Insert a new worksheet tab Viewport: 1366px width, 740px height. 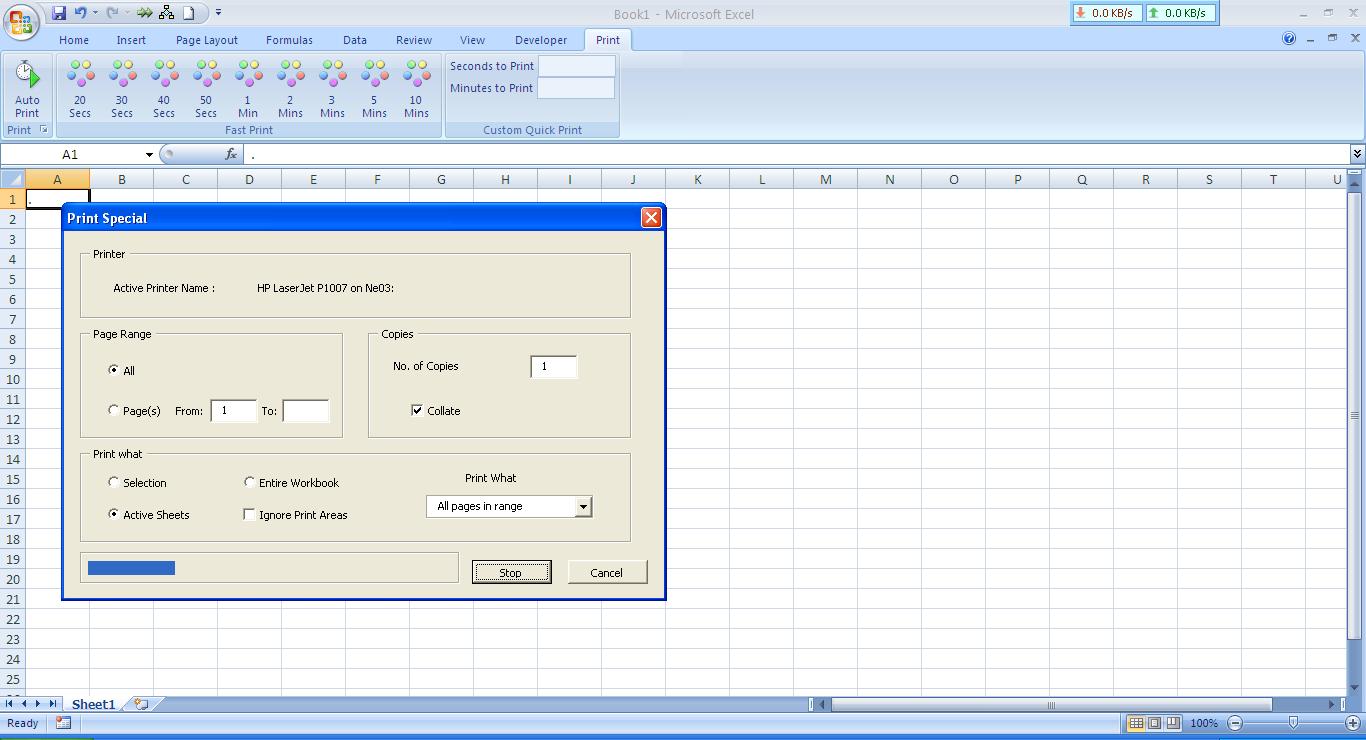(141, 704)
